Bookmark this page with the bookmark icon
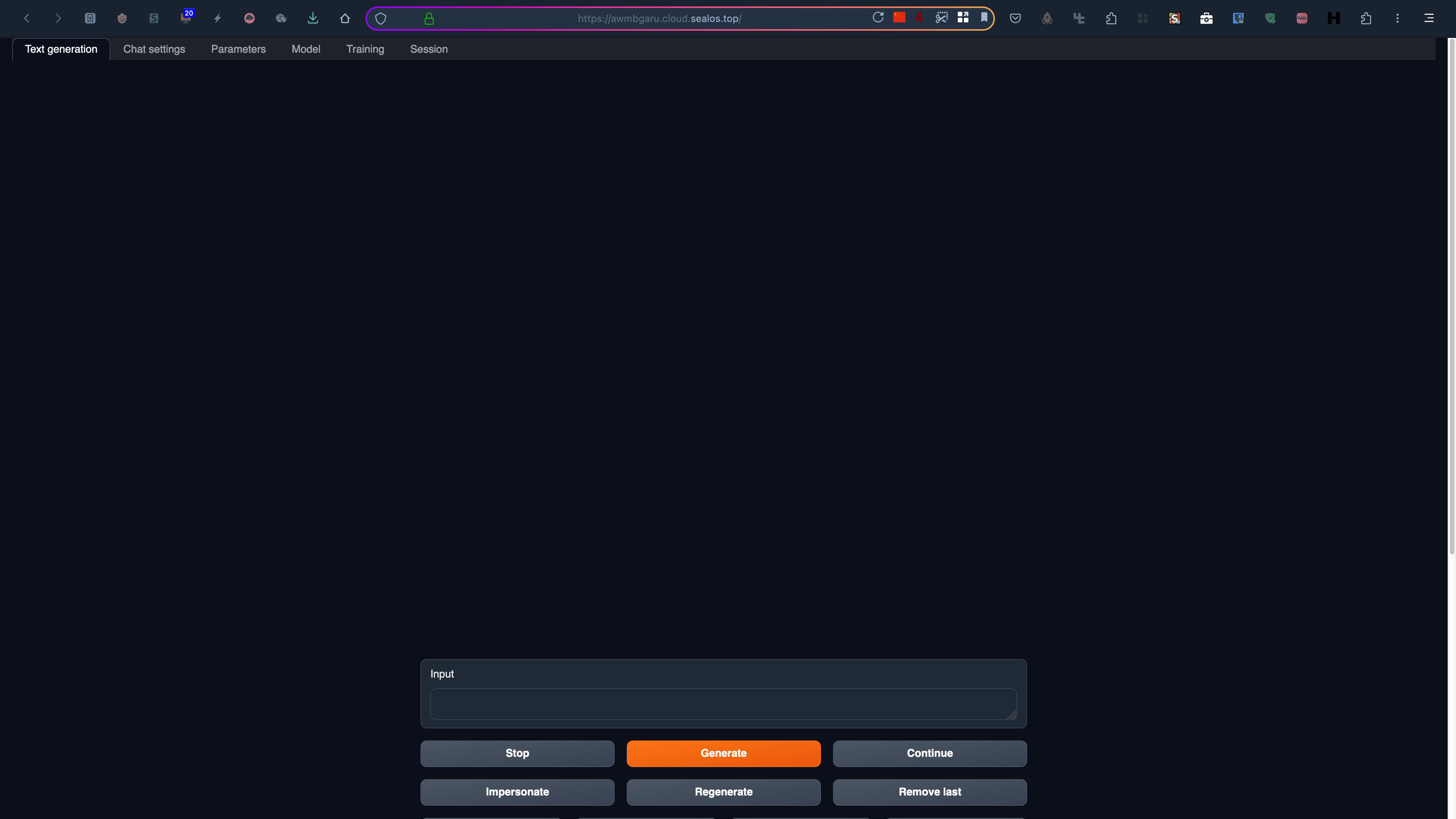1456x819 pixels. pos(984,17)
